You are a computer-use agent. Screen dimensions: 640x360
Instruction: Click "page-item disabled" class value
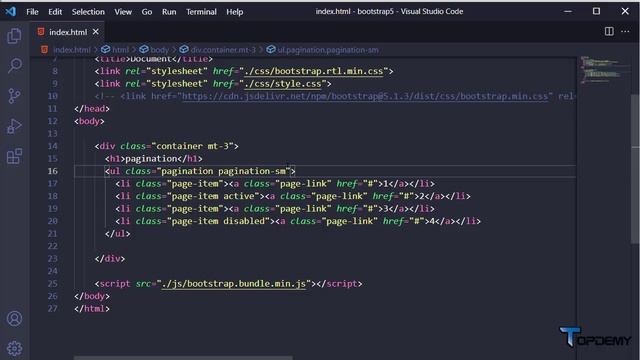218,221
